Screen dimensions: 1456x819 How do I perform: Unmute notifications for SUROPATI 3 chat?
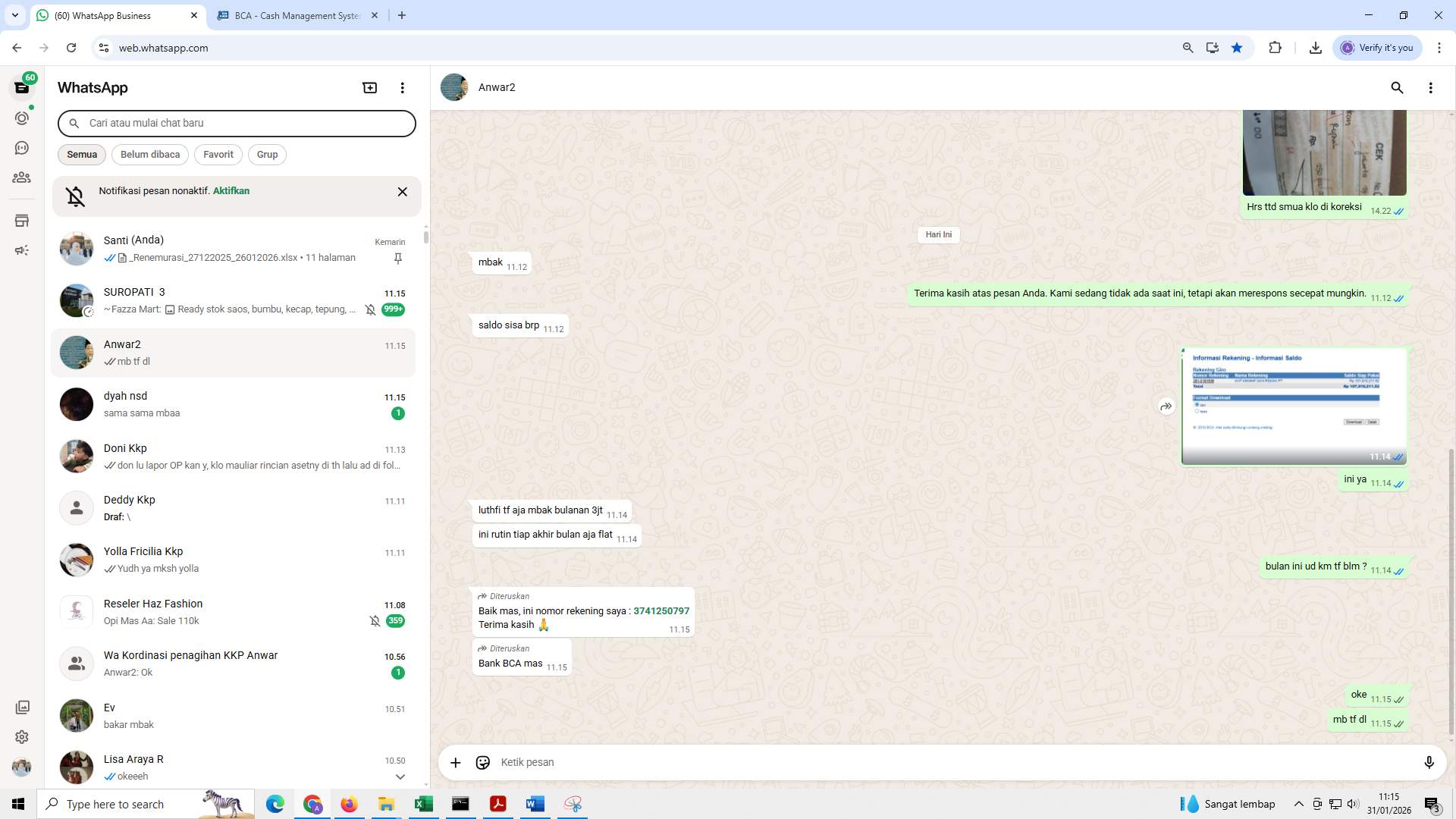[x=370, y=309]
